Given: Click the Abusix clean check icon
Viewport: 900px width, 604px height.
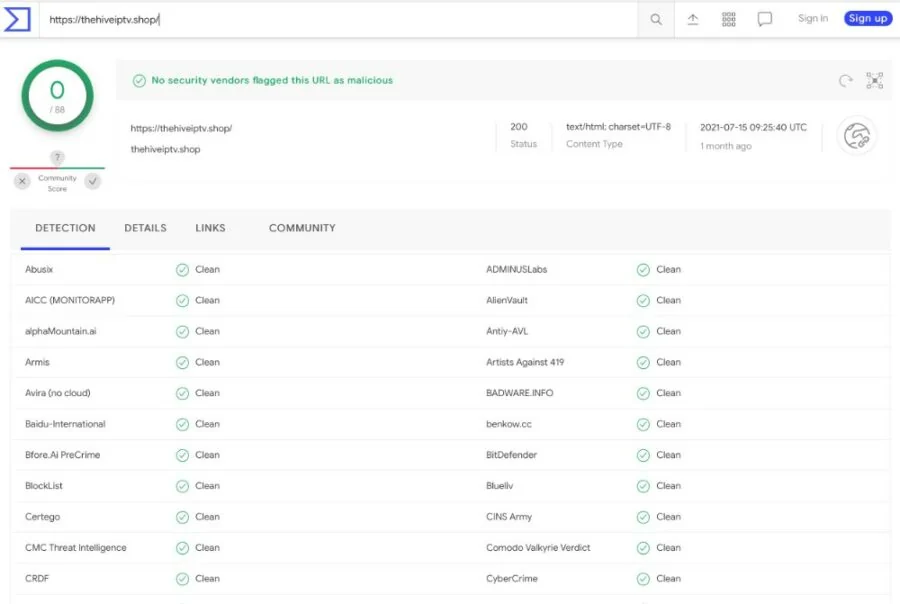Looking at the screenshot, I should pyautogui.click(x=182, y=270).
